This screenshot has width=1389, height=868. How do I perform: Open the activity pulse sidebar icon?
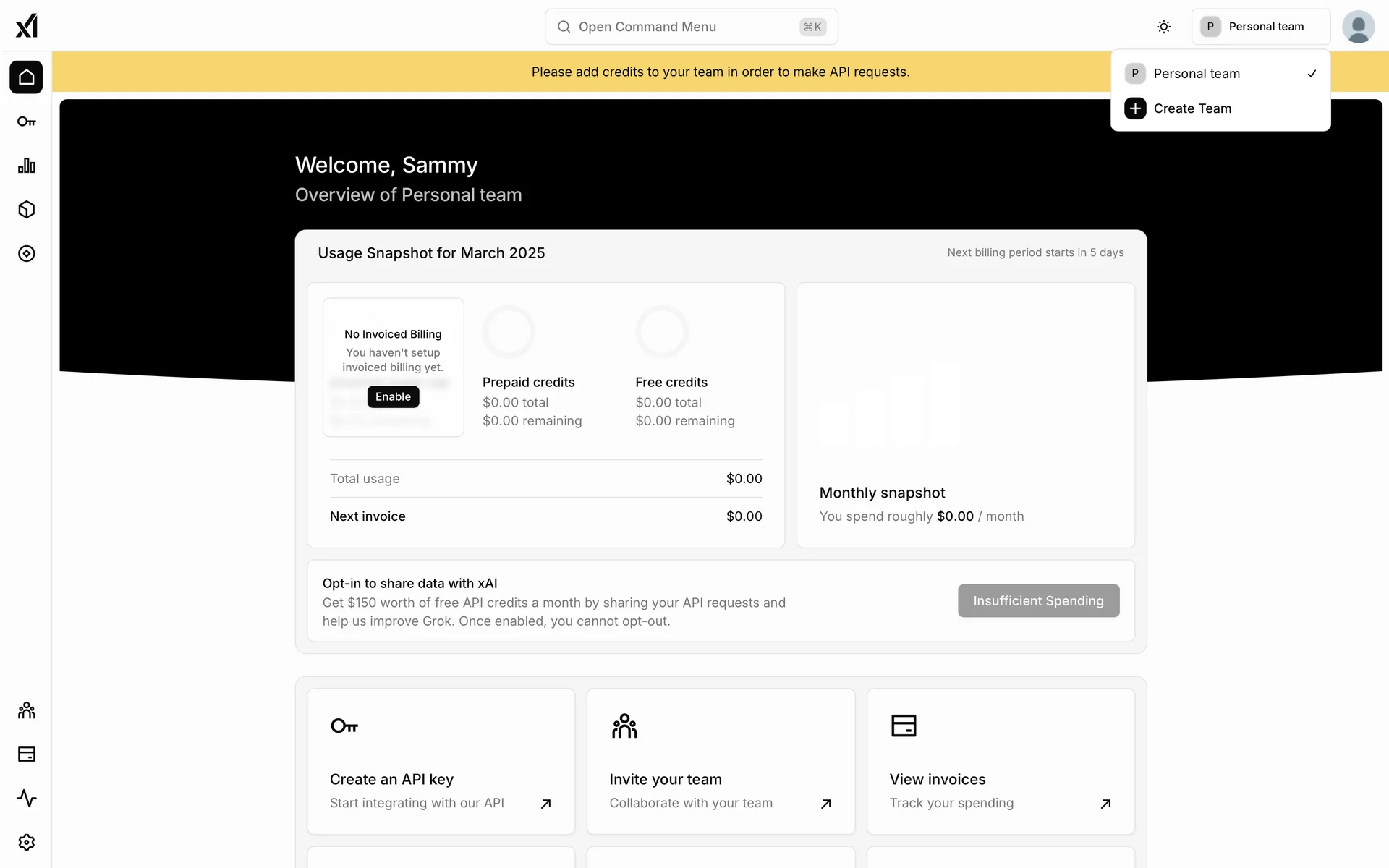(26, 799)
